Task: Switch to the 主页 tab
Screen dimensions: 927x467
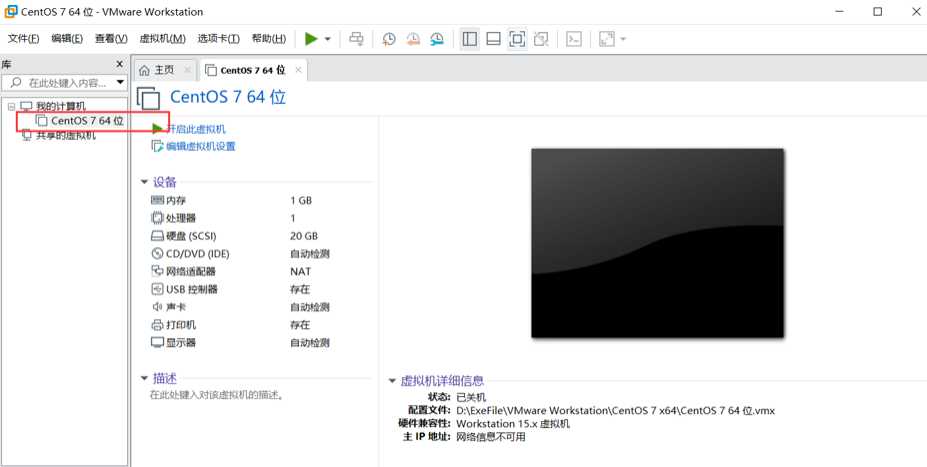Action: tap(164, 70)
